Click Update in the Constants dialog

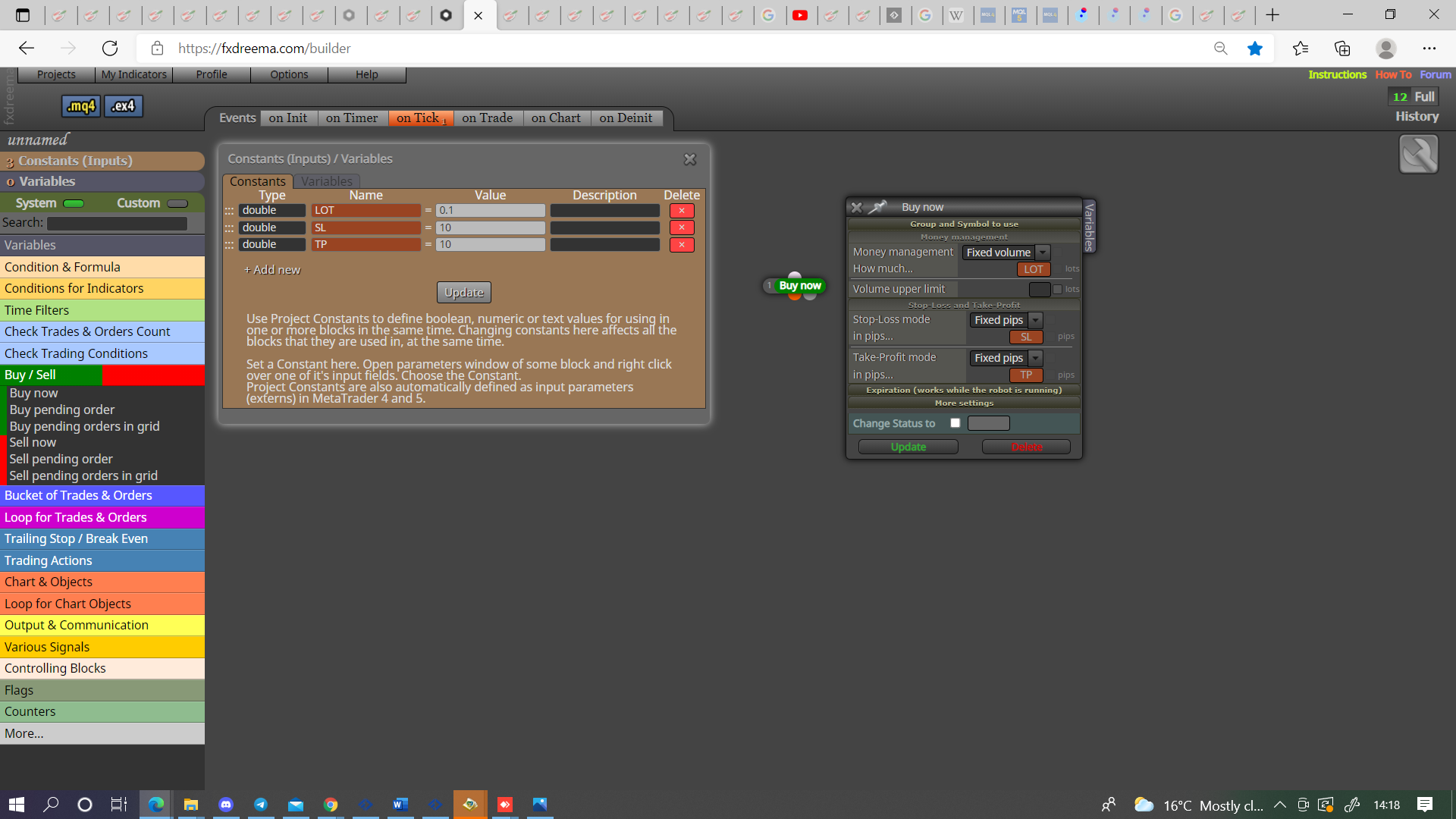(464, 292)
